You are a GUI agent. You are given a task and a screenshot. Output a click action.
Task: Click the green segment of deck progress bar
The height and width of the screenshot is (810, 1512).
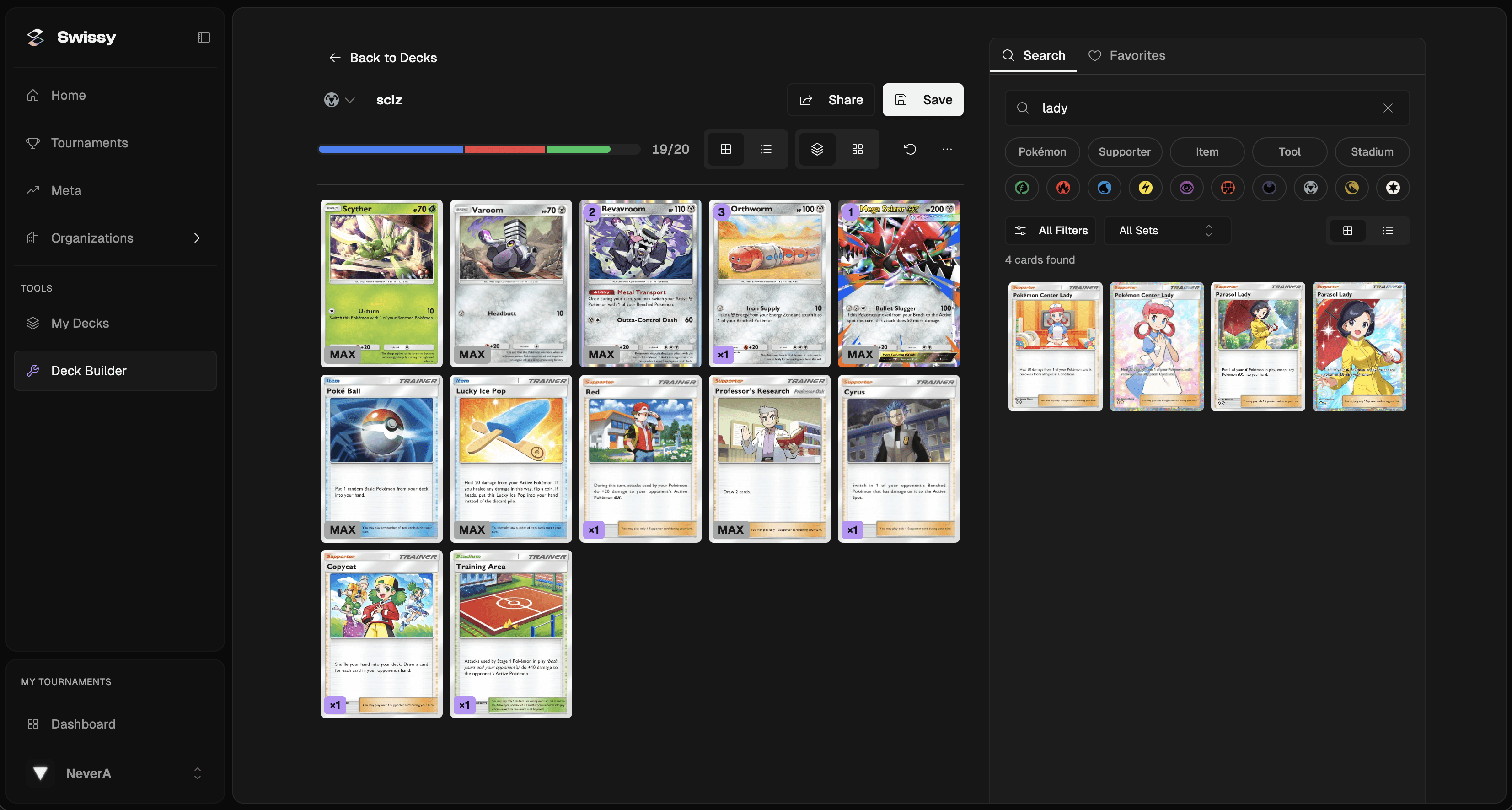pyautogui.click(x=578, y=149)
